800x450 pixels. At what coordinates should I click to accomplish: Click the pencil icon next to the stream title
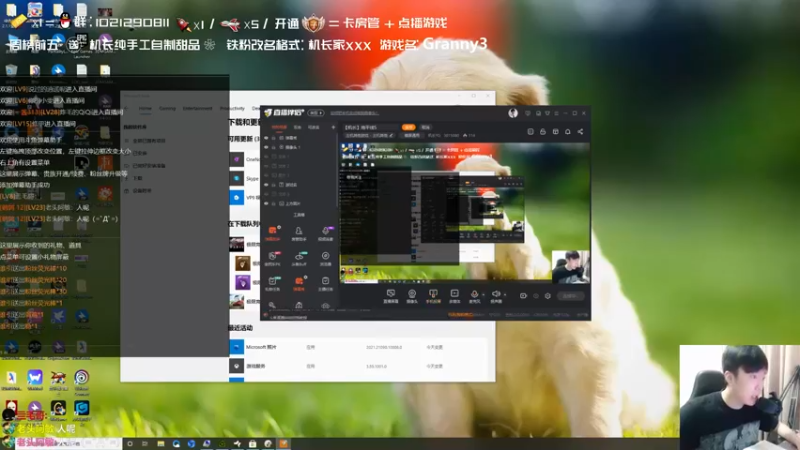tap(391, 135)
